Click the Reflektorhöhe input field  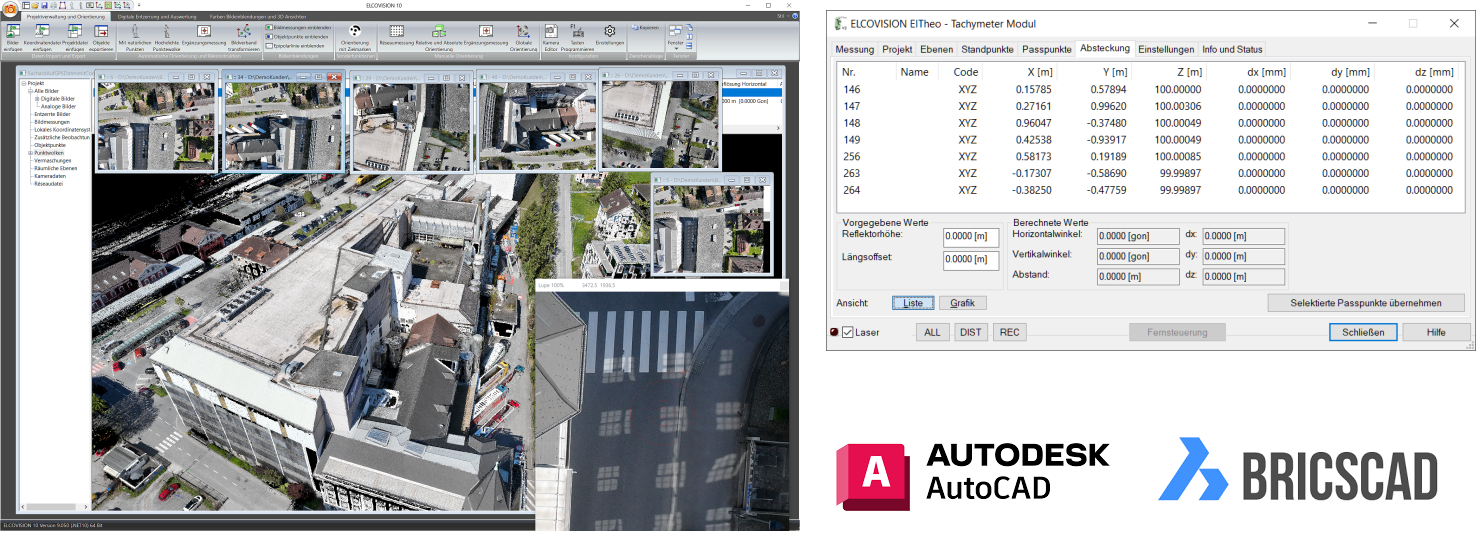tap(970, 237)
